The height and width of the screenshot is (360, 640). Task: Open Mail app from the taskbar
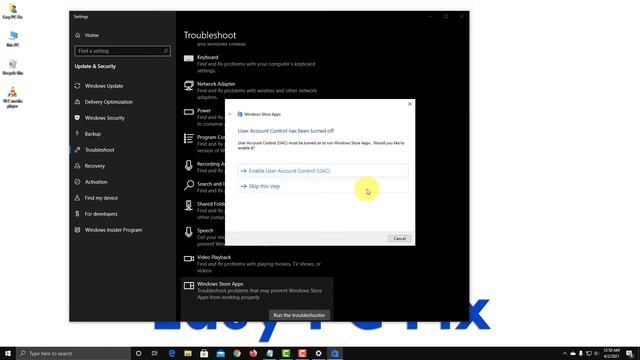pos(220,353)
